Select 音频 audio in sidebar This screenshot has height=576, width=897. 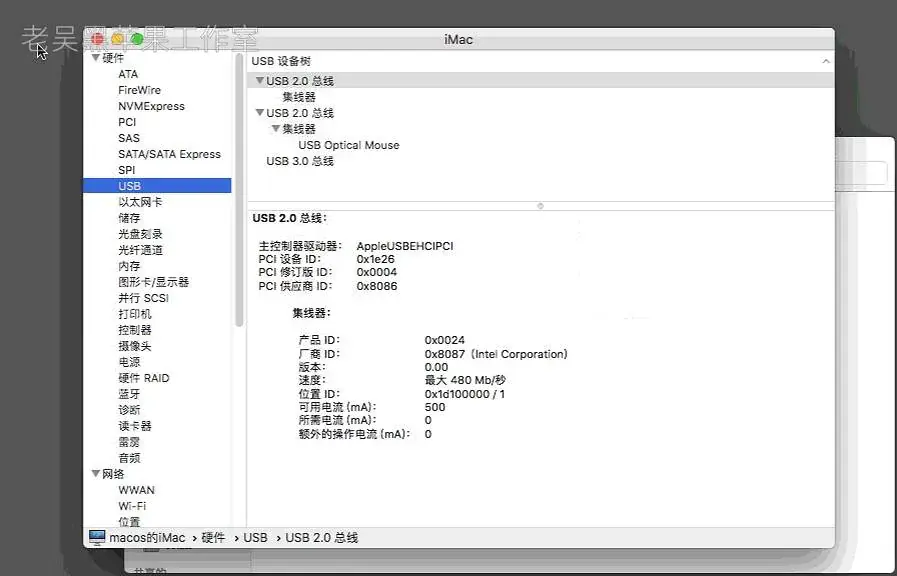point(129,458)
